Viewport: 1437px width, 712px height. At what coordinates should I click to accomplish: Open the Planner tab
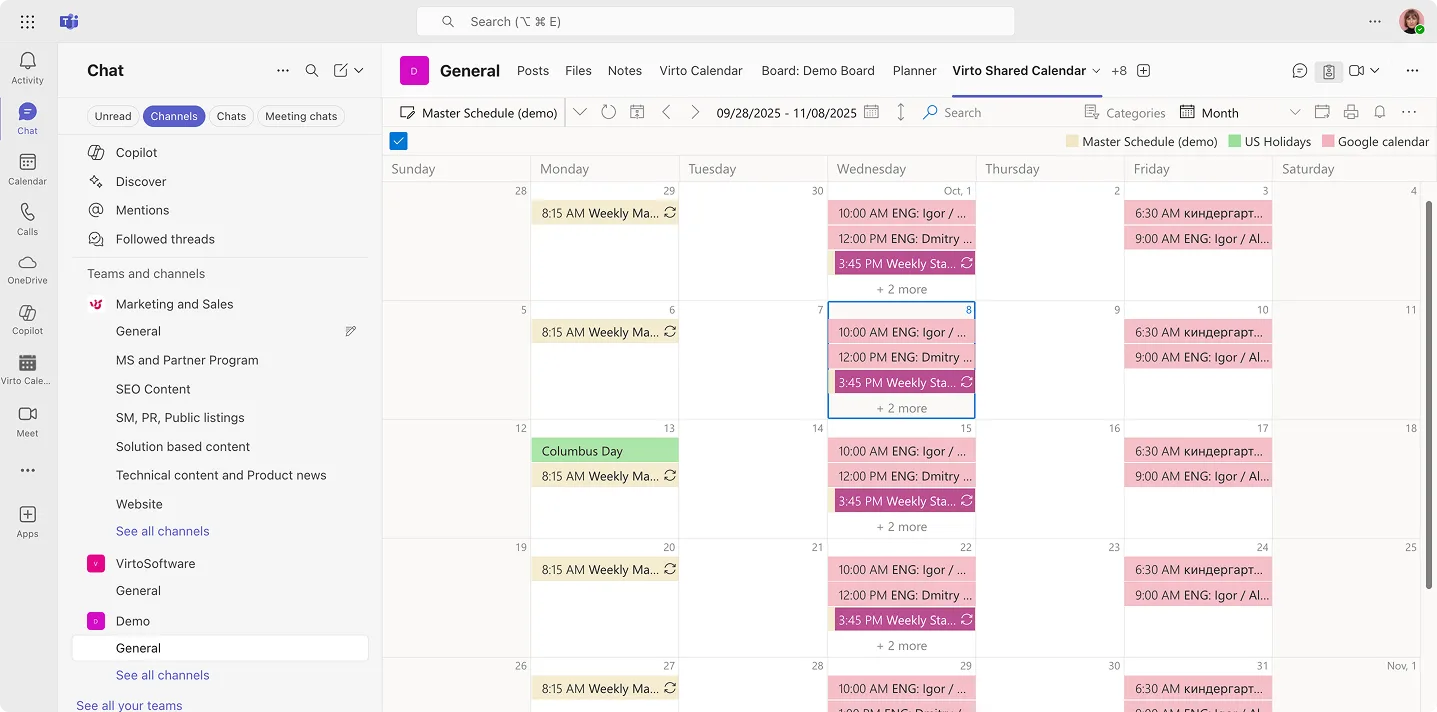(914, 70)
